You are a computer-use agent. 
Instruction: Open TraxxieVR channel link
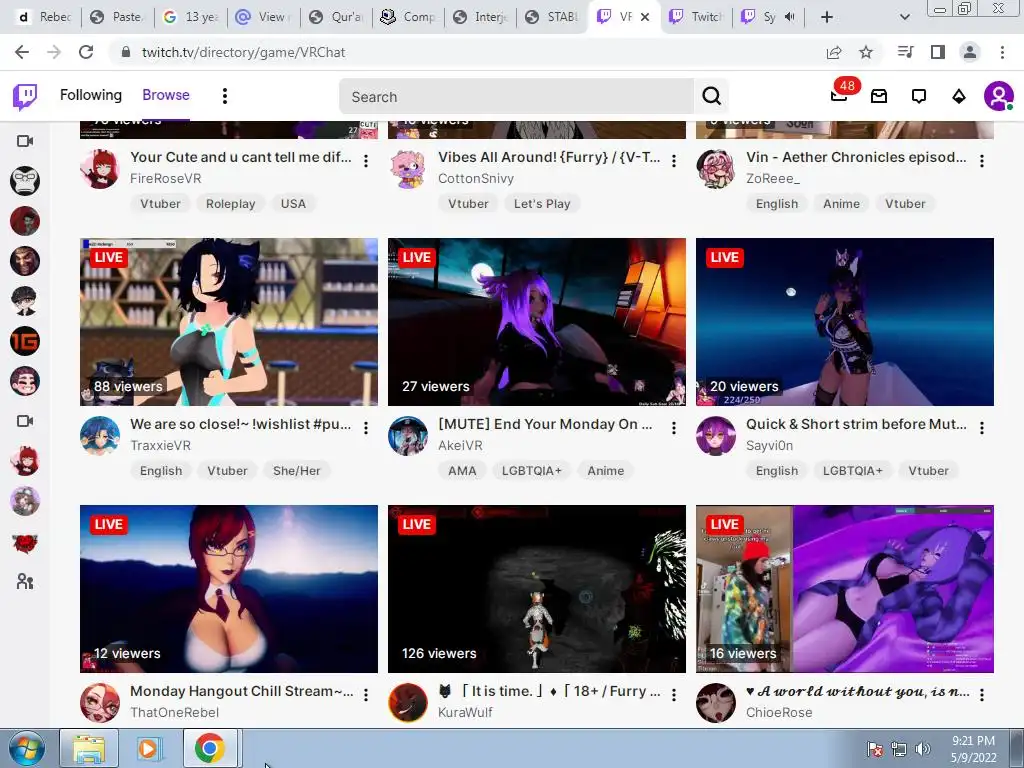[160, 445]
